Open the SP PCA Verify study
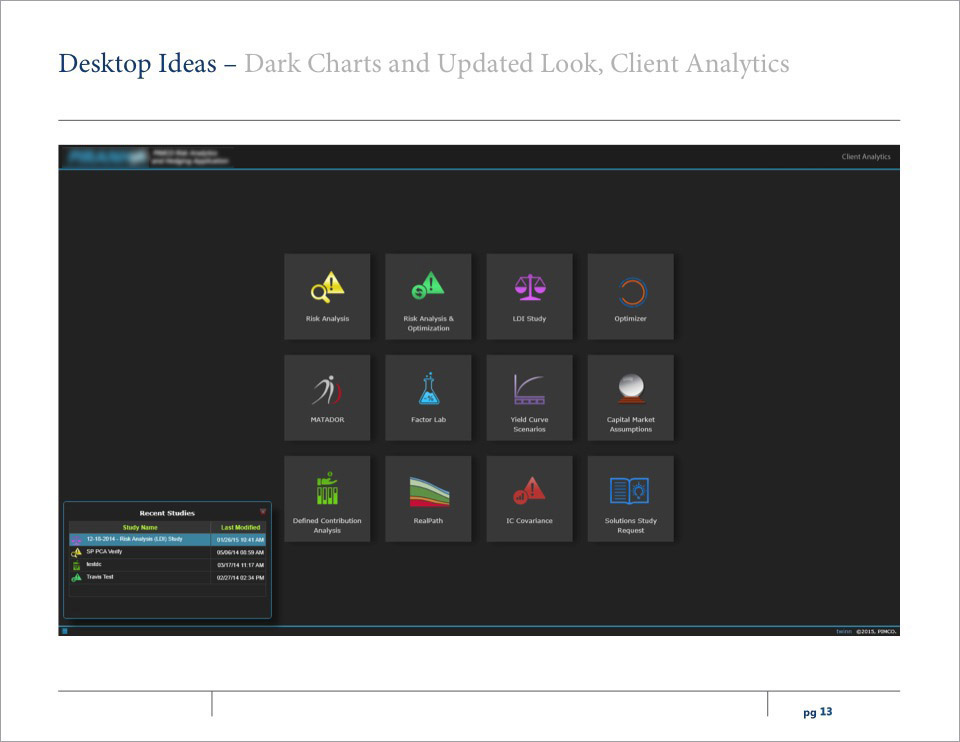Screen dimensions: 960x742 (105, 552)
